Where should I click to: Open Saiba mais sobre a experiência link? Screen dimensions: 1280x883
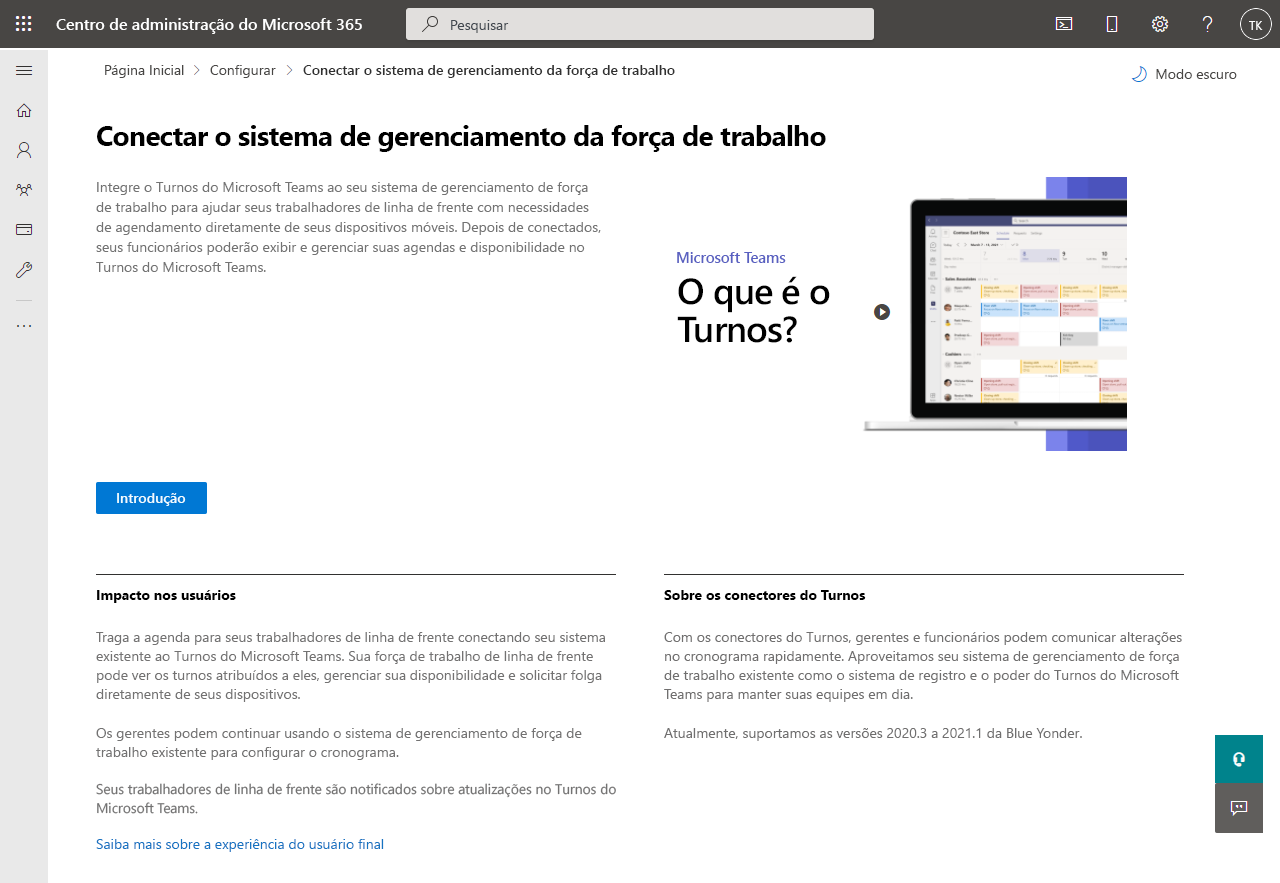pos(240,844)
